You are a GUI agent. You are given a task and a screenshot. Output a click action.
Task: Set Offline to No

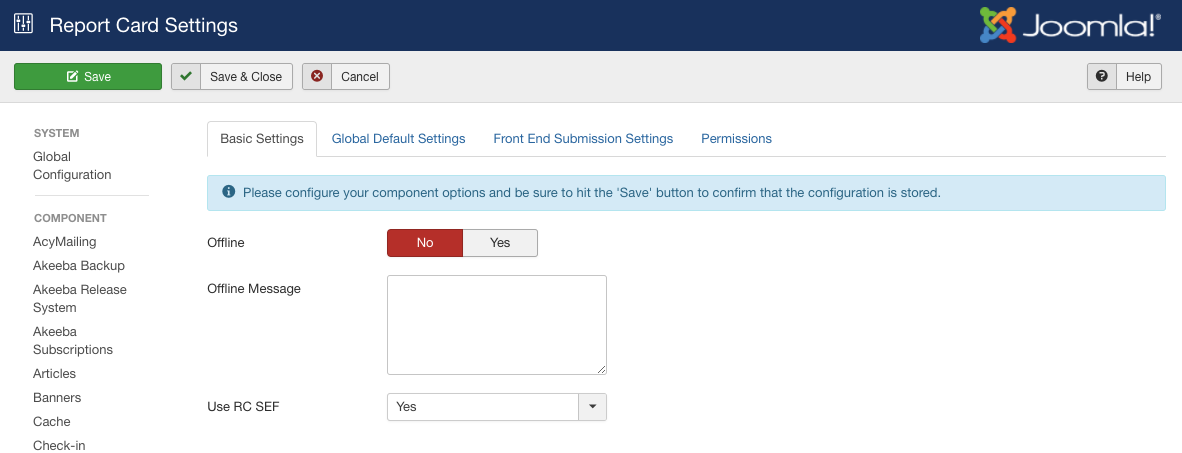click(425, 243)
